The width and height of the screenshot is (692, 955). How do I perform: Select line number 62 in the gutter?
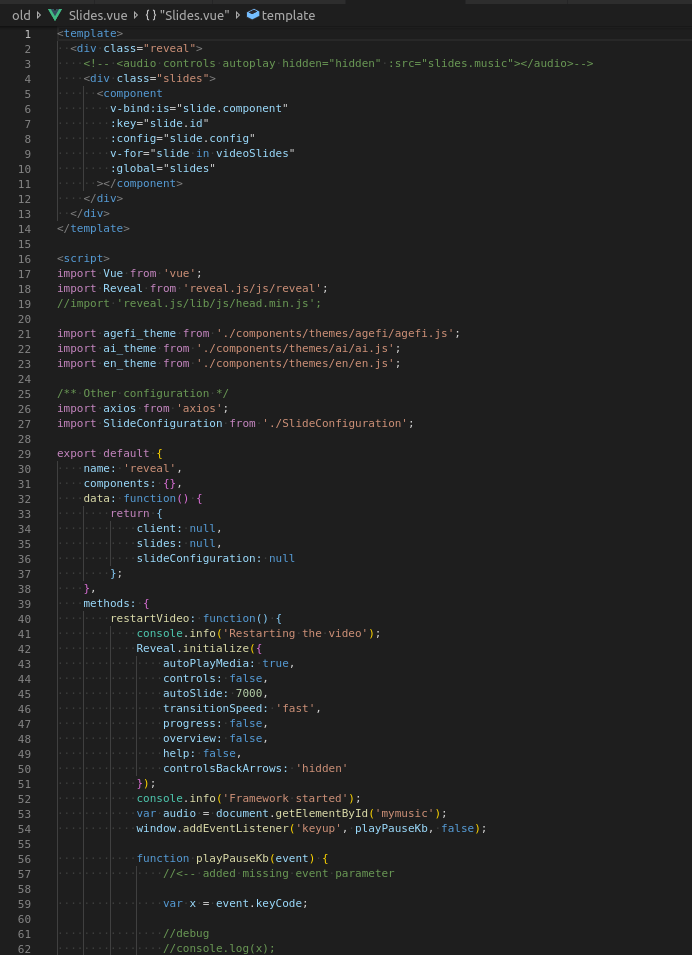click(x=24, y=948)
